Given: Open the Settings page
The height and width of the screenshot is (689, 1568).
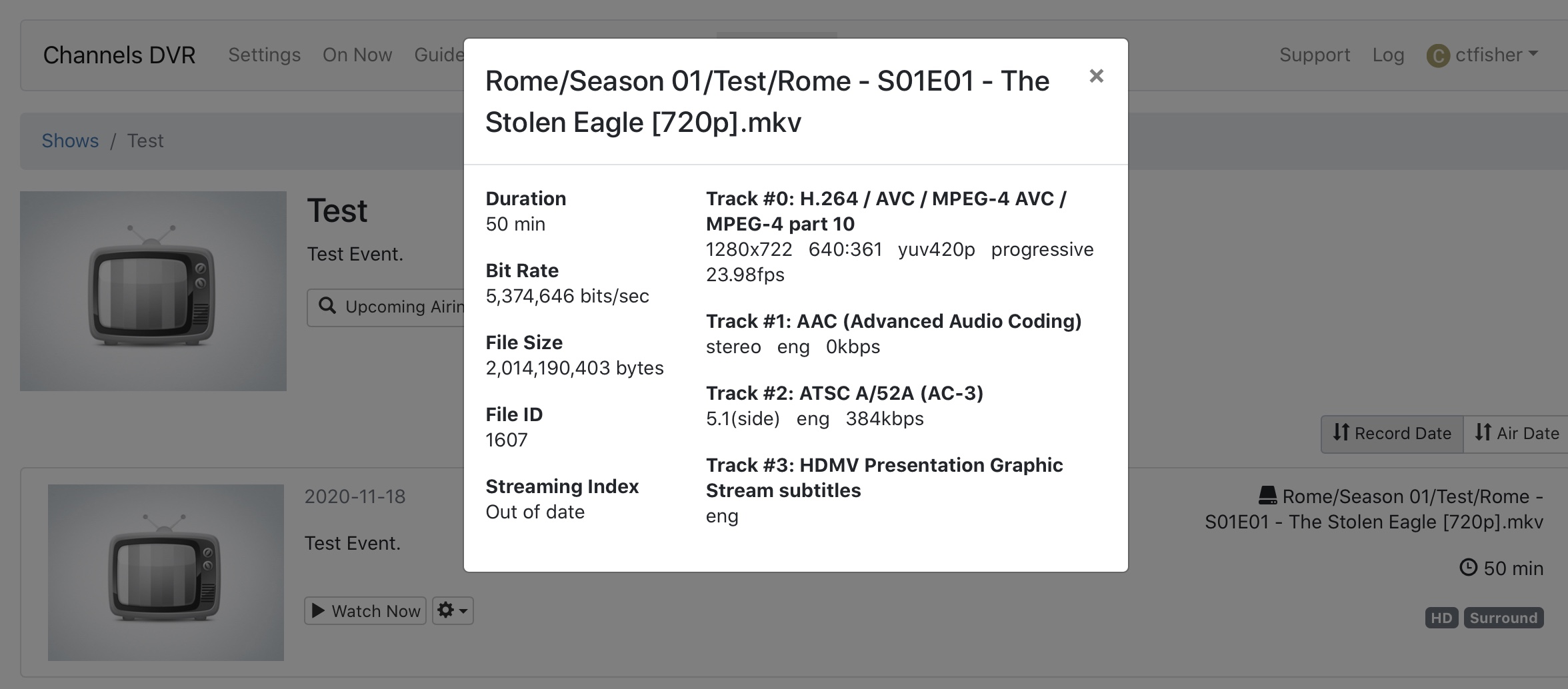Looking at the screenshot, I should (264, 55).
